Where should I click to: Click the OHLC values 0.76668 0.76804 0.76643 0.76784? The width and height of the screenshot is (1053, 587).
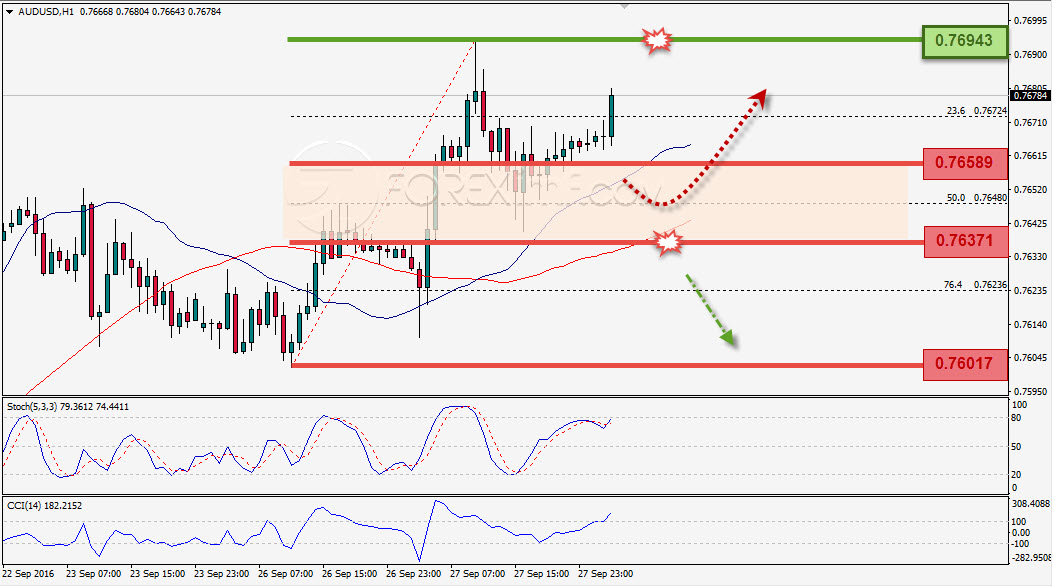coord(150,11)
